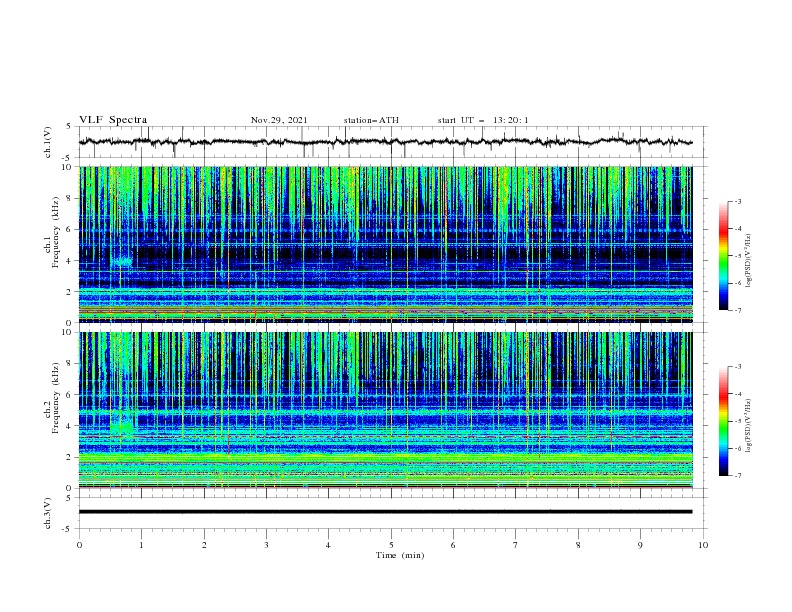This screenshot has height=612, width=792.
Task: Select the upper "log(PSD)(V²/Hz)" color bar label
Action: pos(748,261)
